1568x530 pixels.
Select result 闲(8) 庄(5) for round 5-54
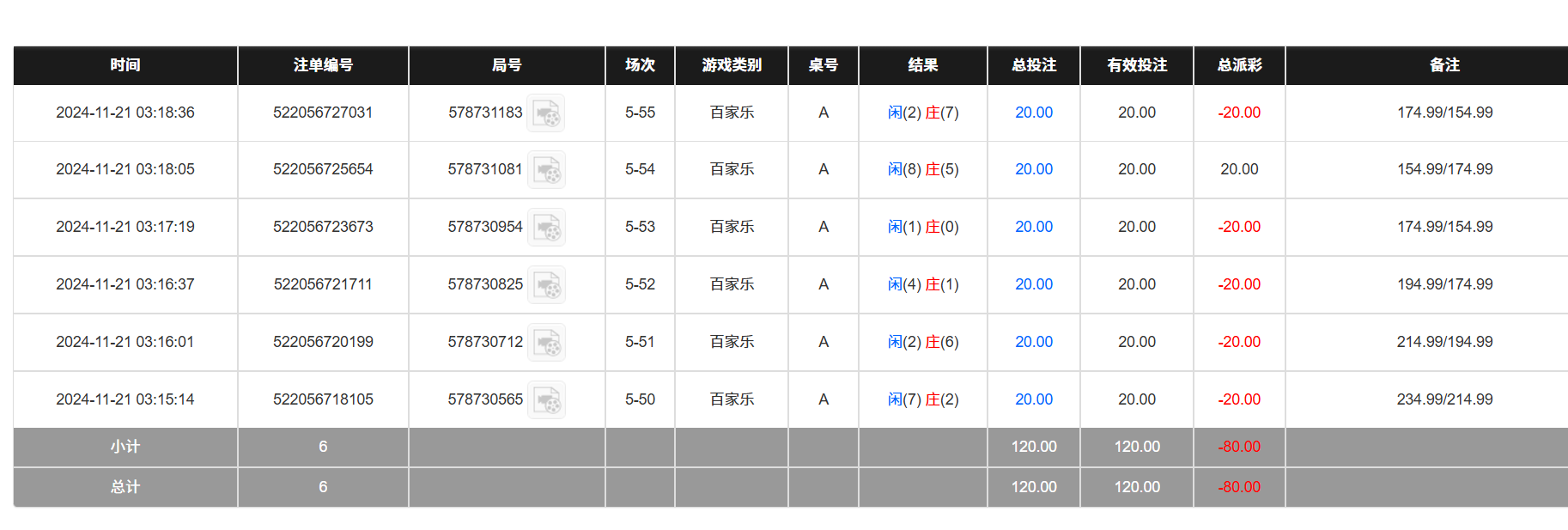pos(923,169)
